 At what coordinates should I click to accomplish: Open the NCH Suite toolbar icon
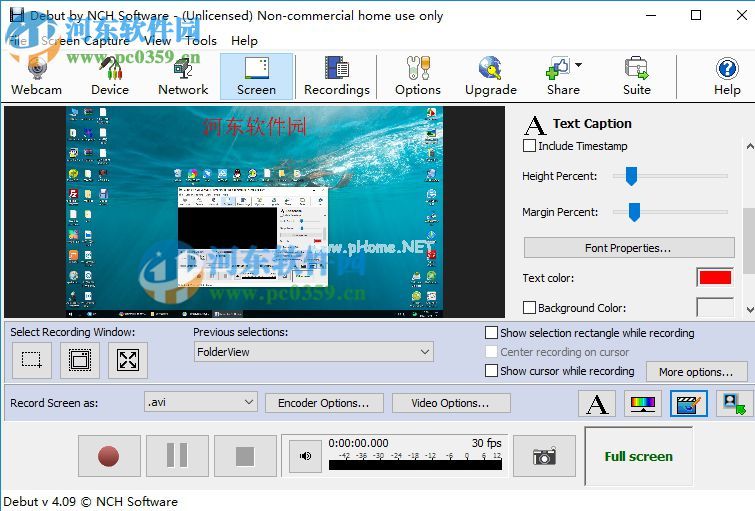(x=637, y=77)
